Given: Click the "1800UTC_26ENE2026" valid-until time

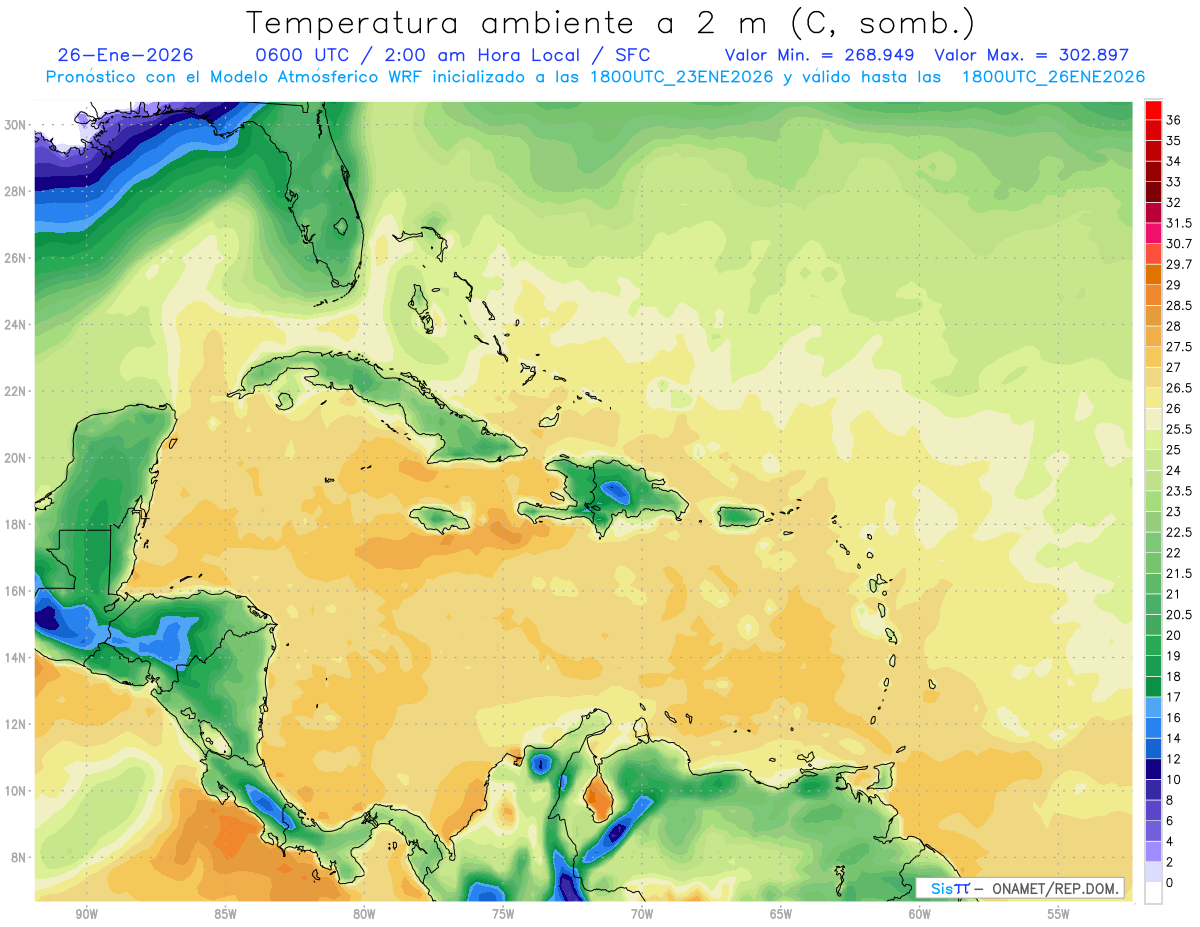Looking at the screenshot, I should coord(1053,77).
